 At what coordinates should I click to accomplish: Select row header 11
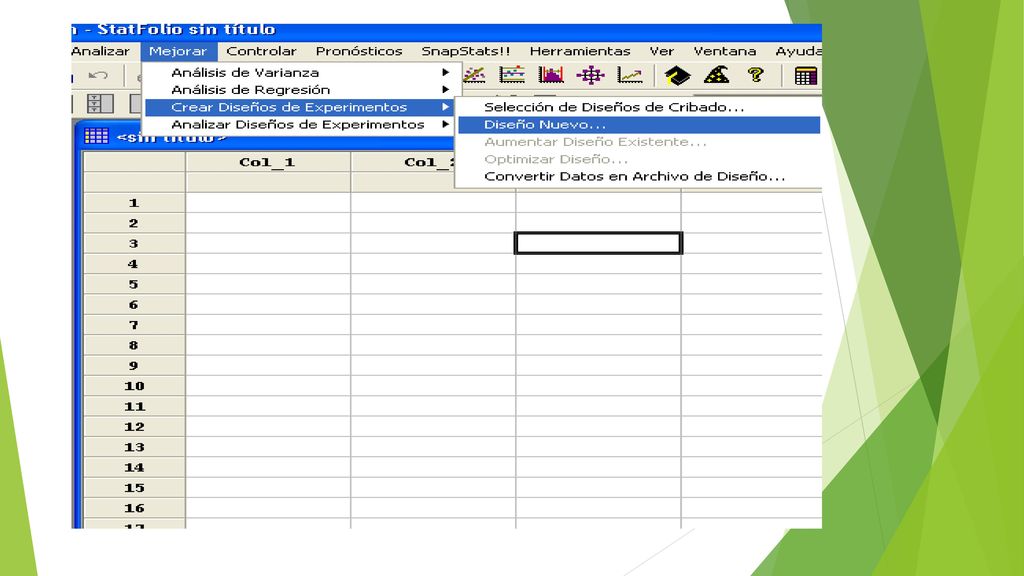click(x=134, y=406)
